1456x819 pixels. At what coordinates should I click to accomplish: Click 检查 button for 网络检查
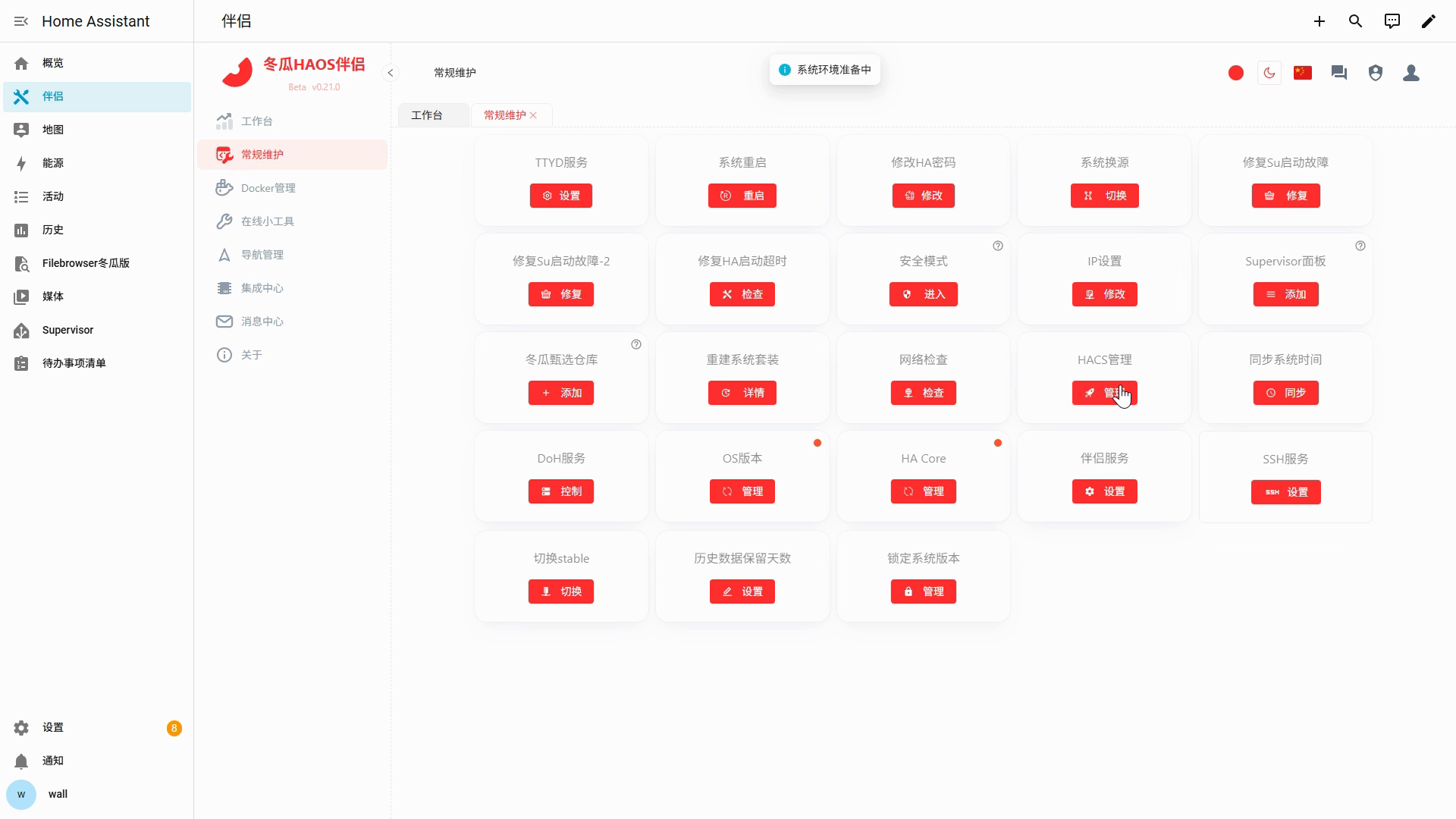pos(924,393)
